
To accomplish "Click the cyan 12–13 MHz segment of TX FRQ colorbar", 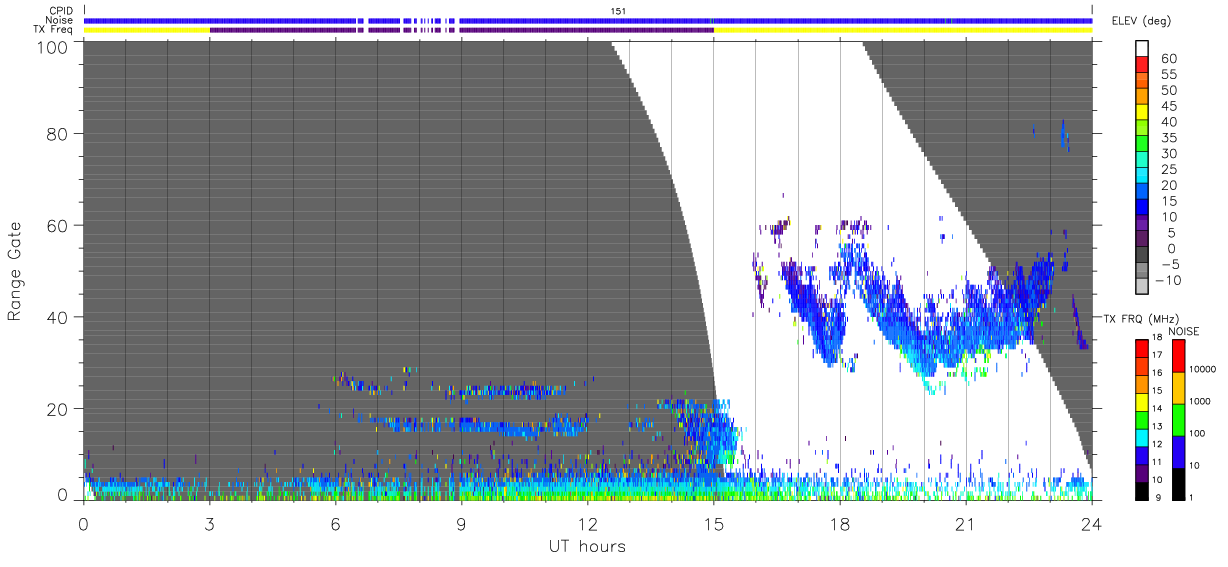I will tap(1143, 436).
